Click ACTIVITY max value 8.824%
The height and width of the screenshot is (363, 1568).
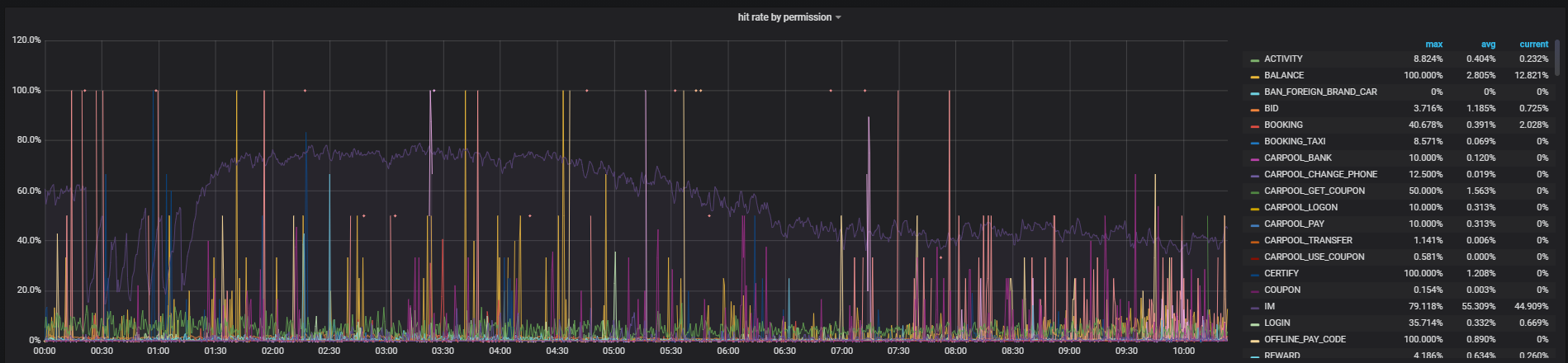[x=1428, y=59]
